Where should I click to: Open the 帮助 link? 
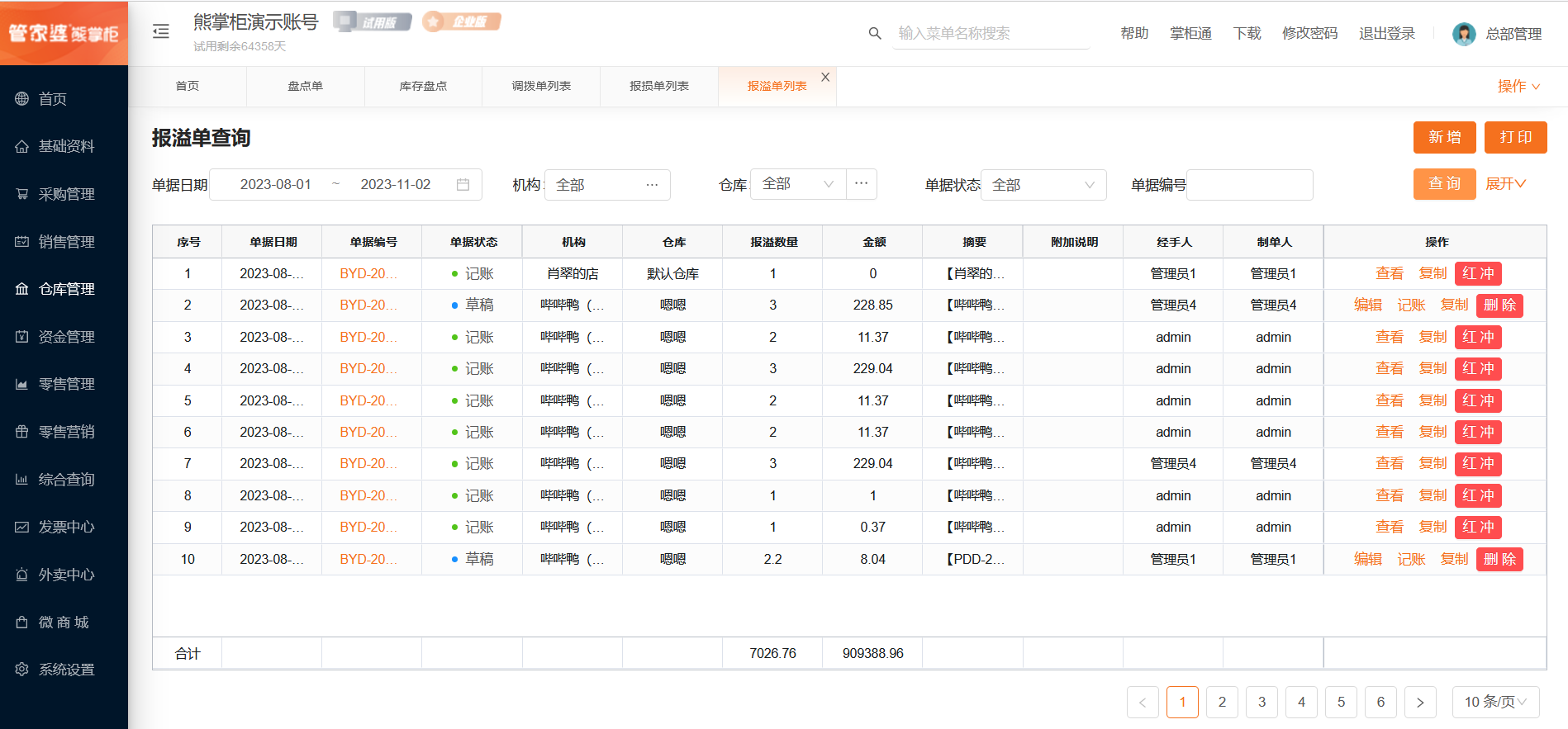[1134, 33]
